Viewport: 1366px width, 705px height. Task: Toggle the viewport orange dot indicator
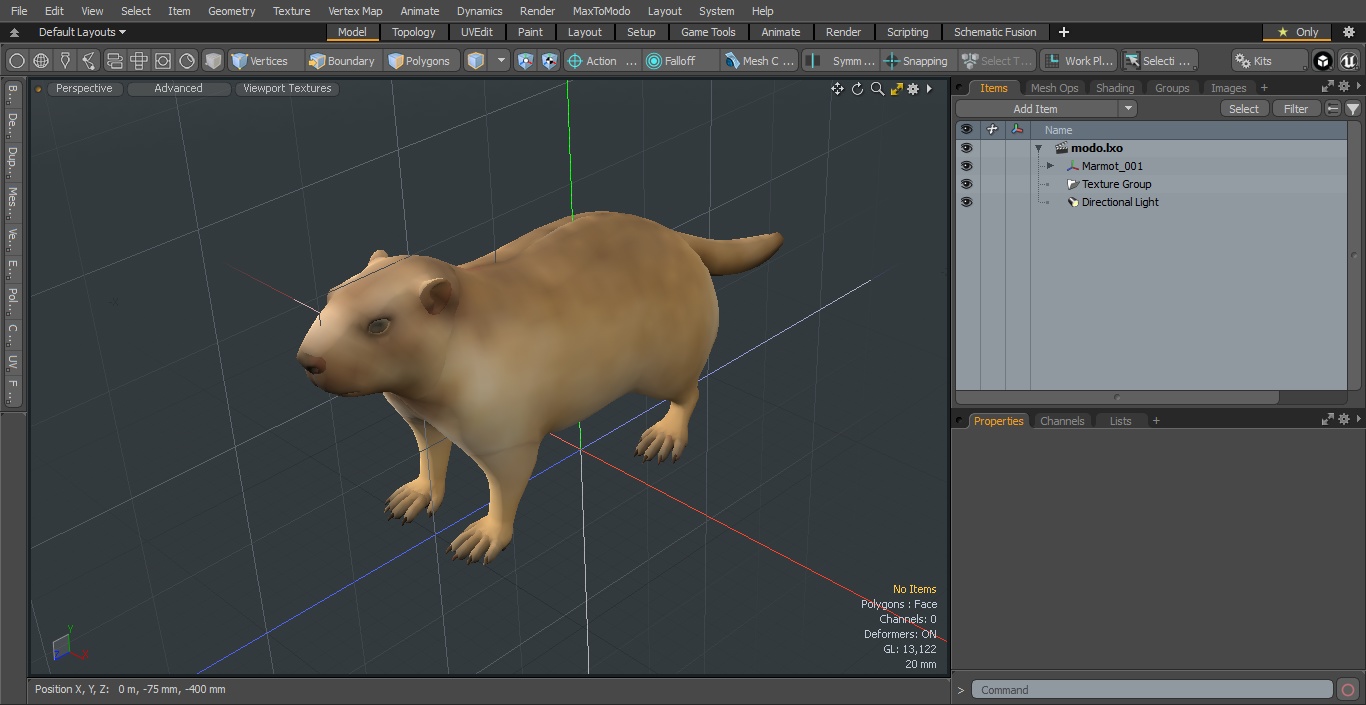[39, 89]
